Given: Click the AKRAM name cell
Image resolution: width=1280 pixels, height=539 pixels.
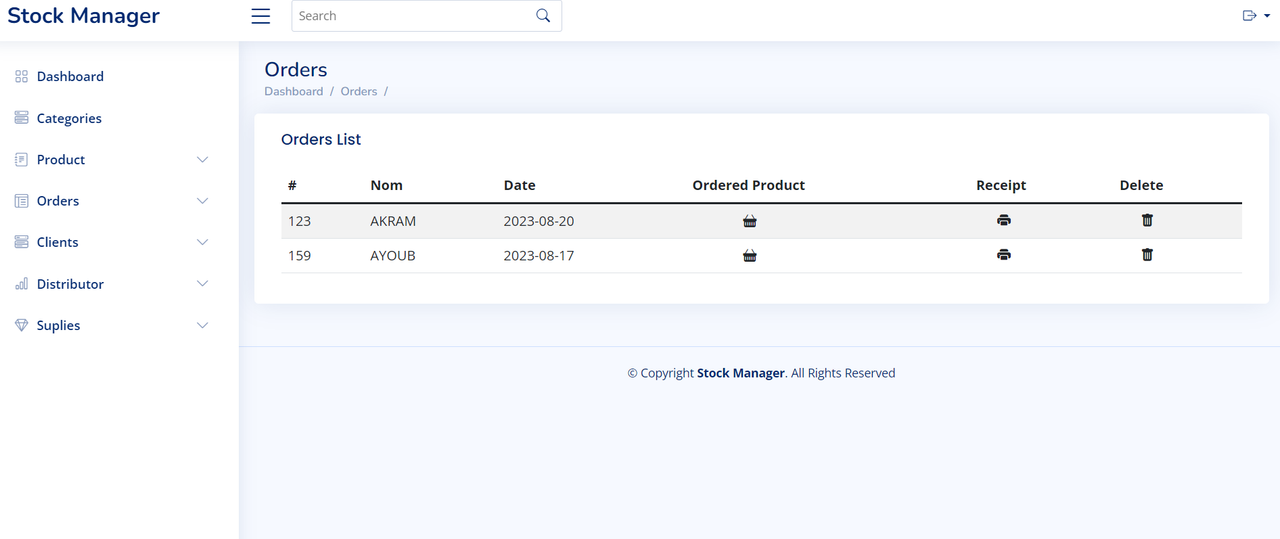Looking at the screenshot, I should point(393,221).
